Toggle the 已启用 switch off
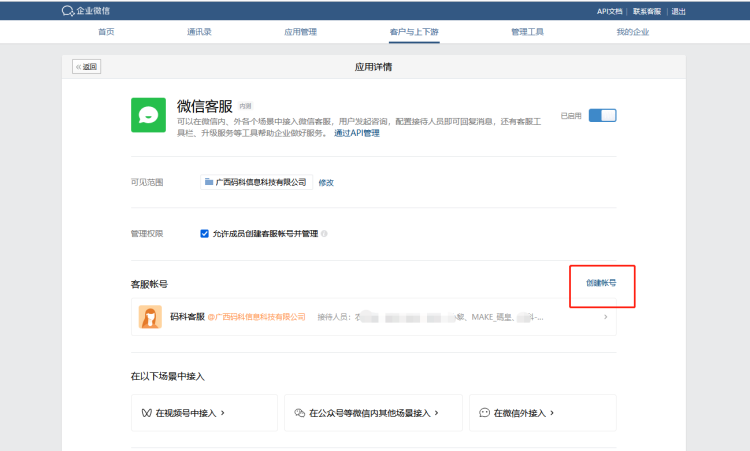 (x=602, y=115)
